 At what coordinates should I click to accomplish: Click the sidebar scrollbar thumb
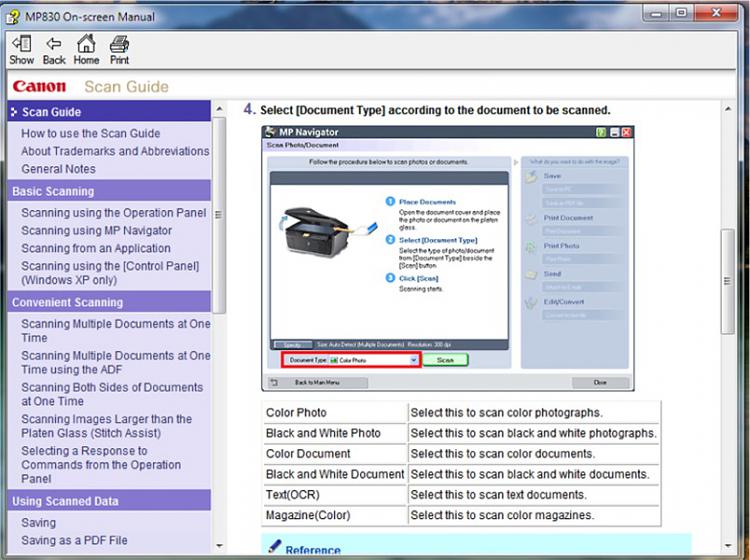(219, 215)
